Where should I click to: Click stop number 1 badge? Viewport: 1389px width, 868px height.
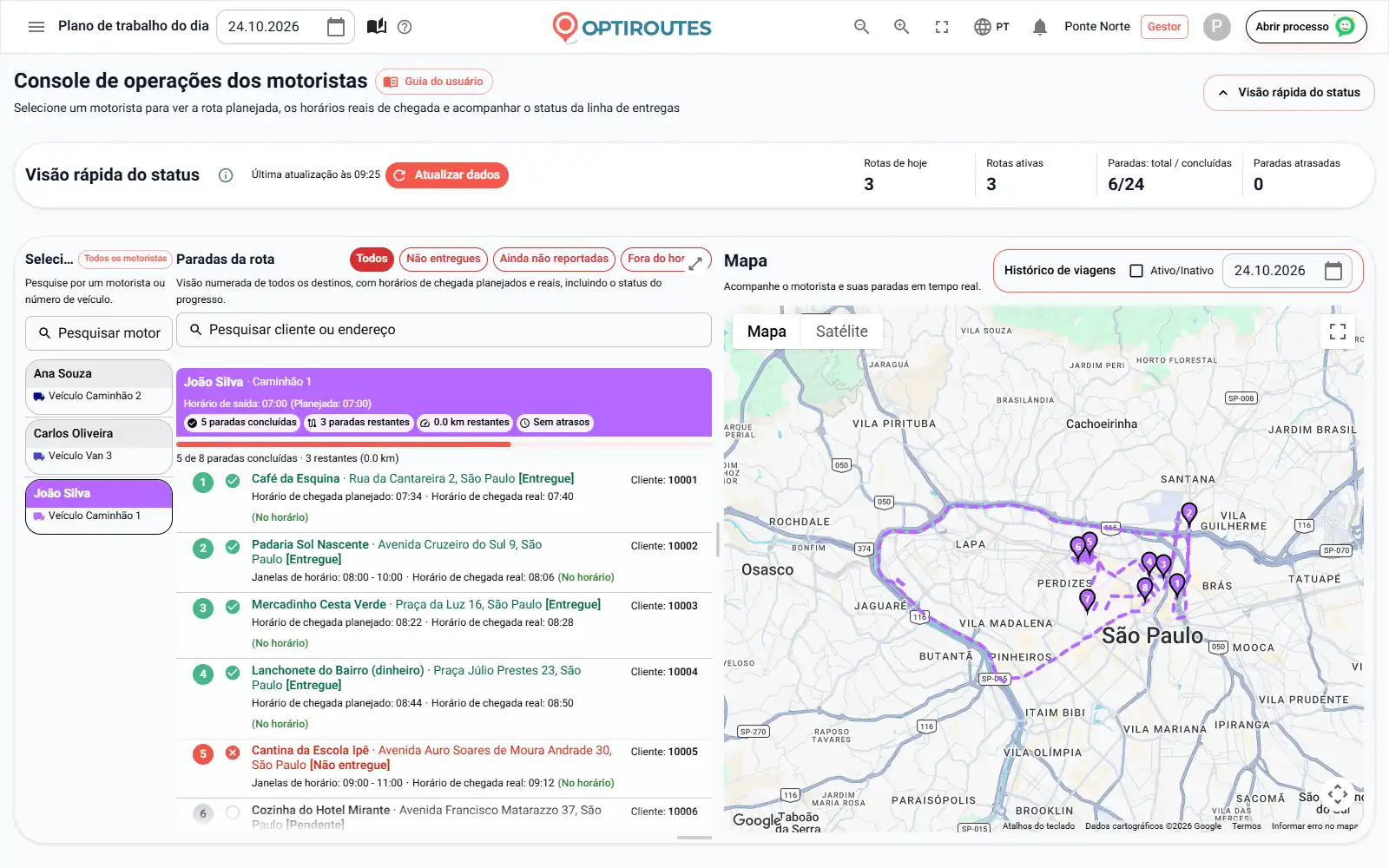[203, 483]
